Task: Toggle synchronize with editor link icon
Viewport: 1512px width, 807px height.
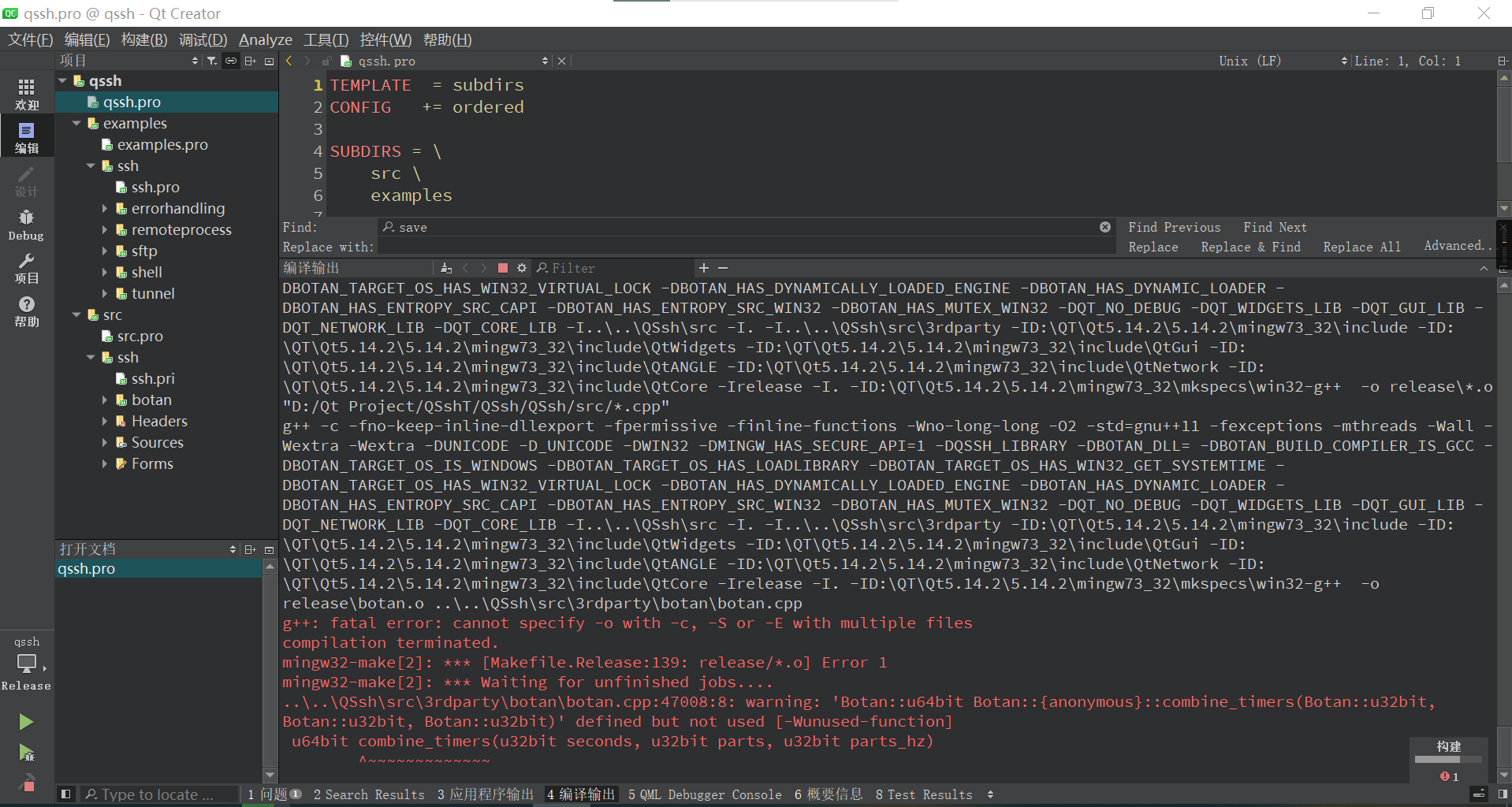Action: (231, 61)
